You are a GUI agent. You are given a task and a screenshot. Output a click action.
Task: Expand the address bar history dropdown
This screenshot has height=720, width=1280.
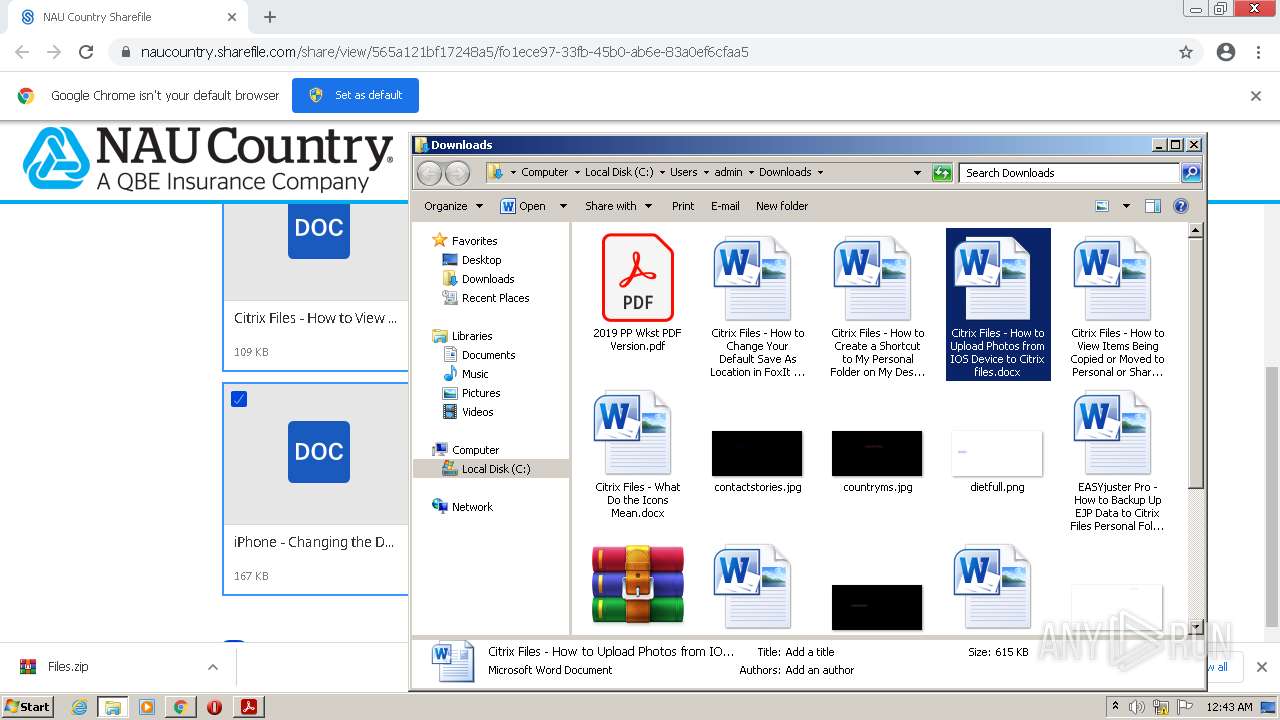[x=917, y=173]
